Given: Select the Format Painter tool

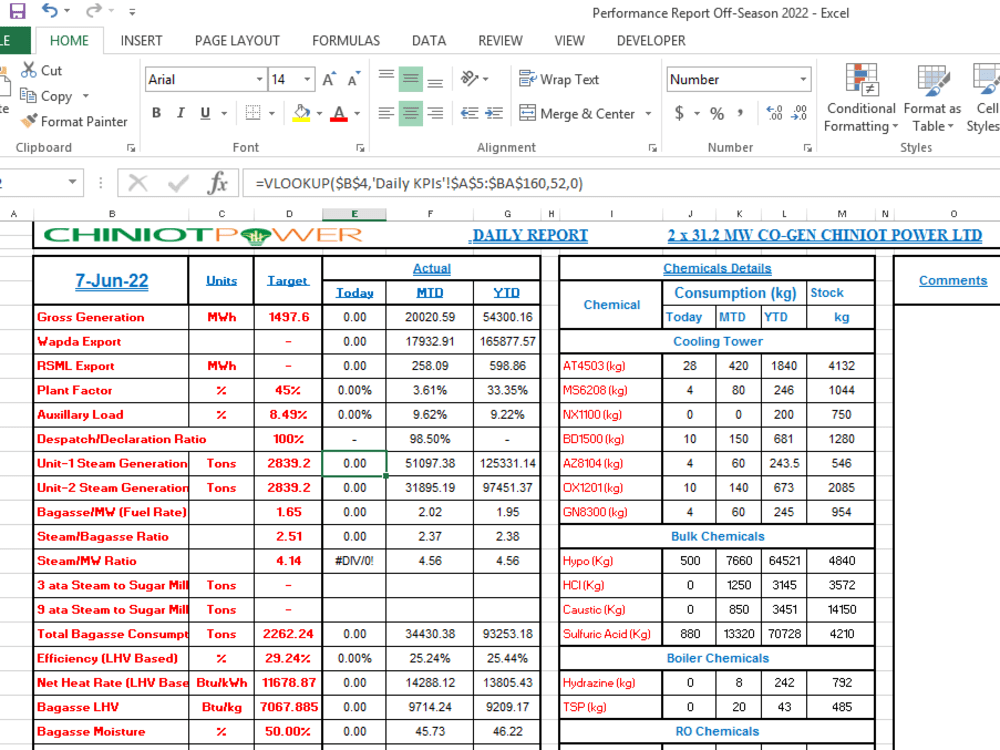Looking at the screenshot, I should coord(73,122).
